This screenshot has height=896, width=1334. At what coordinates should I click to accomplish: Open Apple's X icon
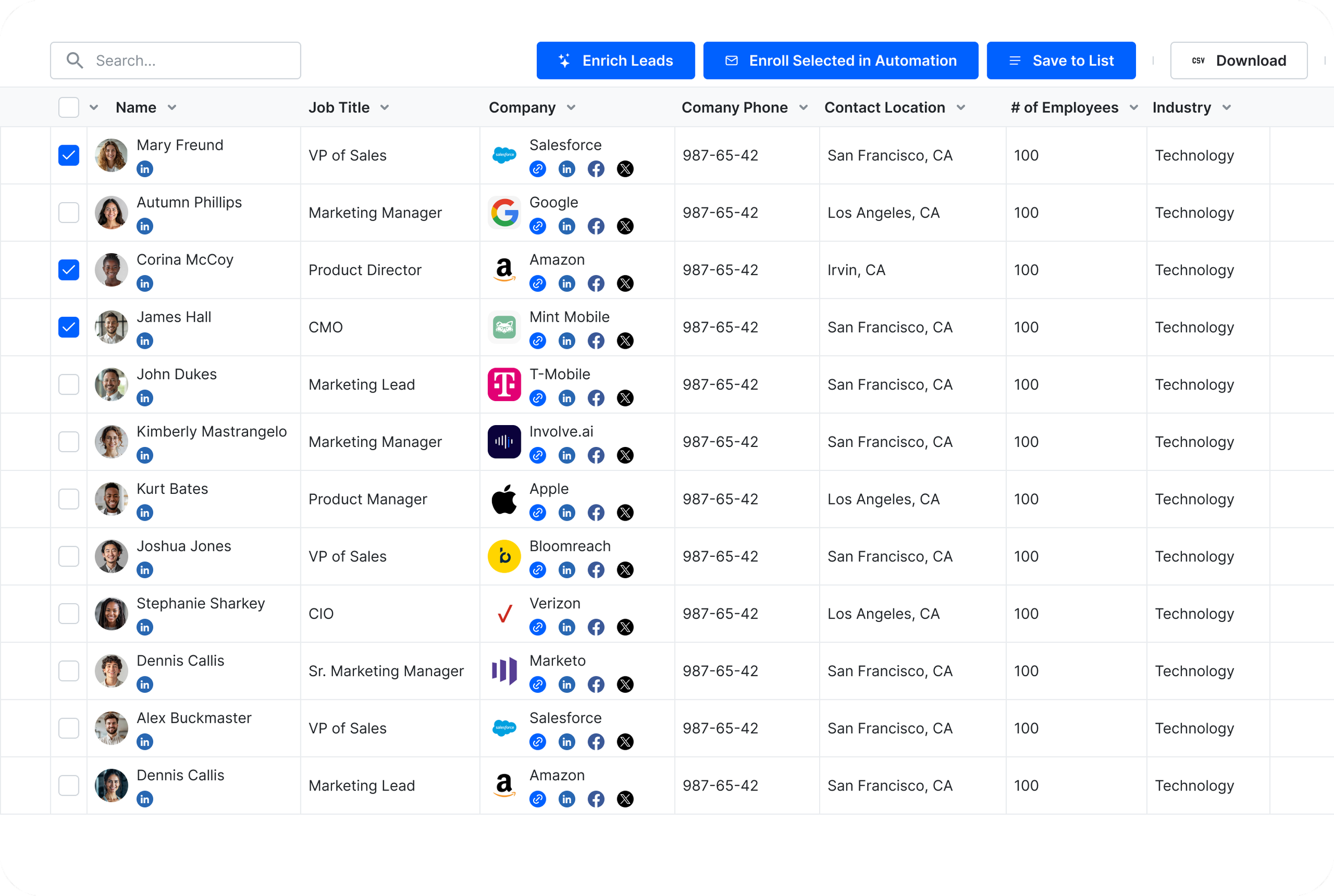pos(625,513)
